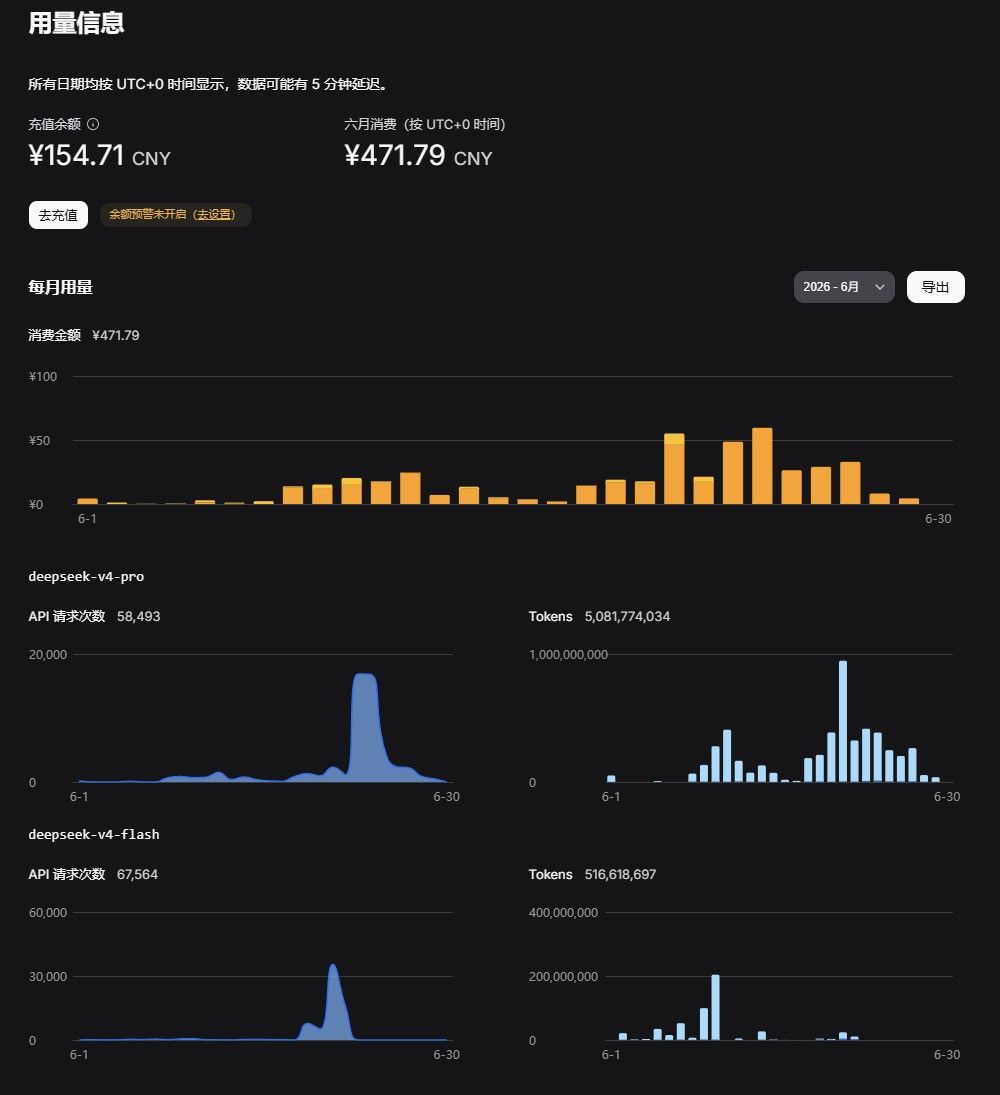1000x1095 pixels.
Task: Click the UTC+0 time notice text
Action: pos(208,84)
